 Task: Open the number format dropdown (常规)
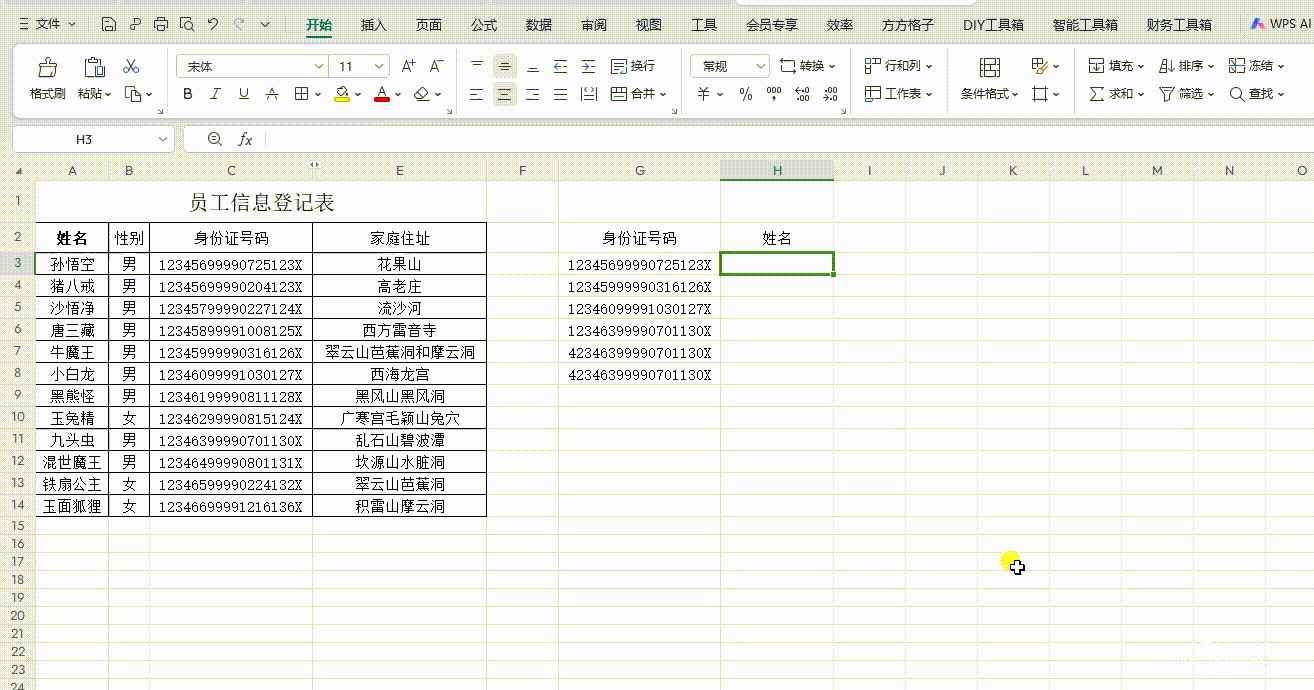[x=760, y=66]
